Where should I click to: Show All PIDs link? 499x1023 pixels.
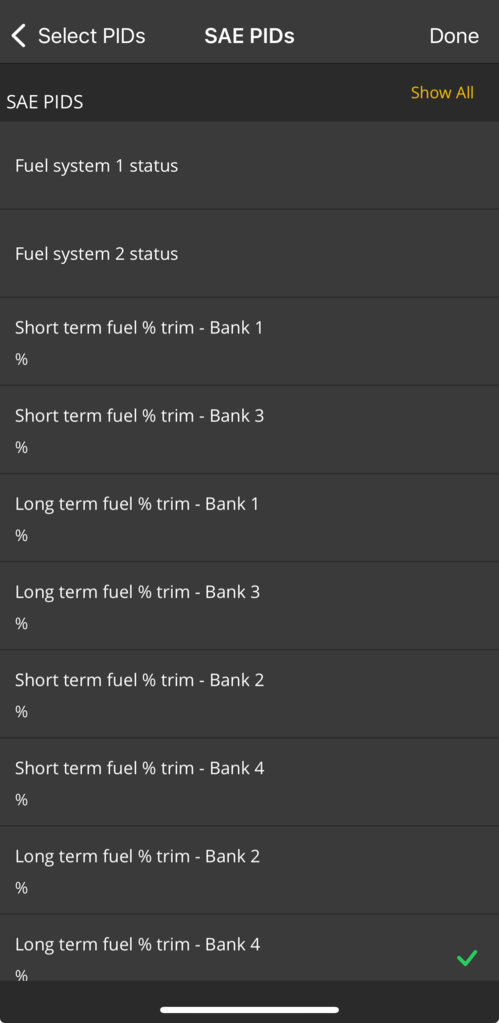(x=442, y=93)
